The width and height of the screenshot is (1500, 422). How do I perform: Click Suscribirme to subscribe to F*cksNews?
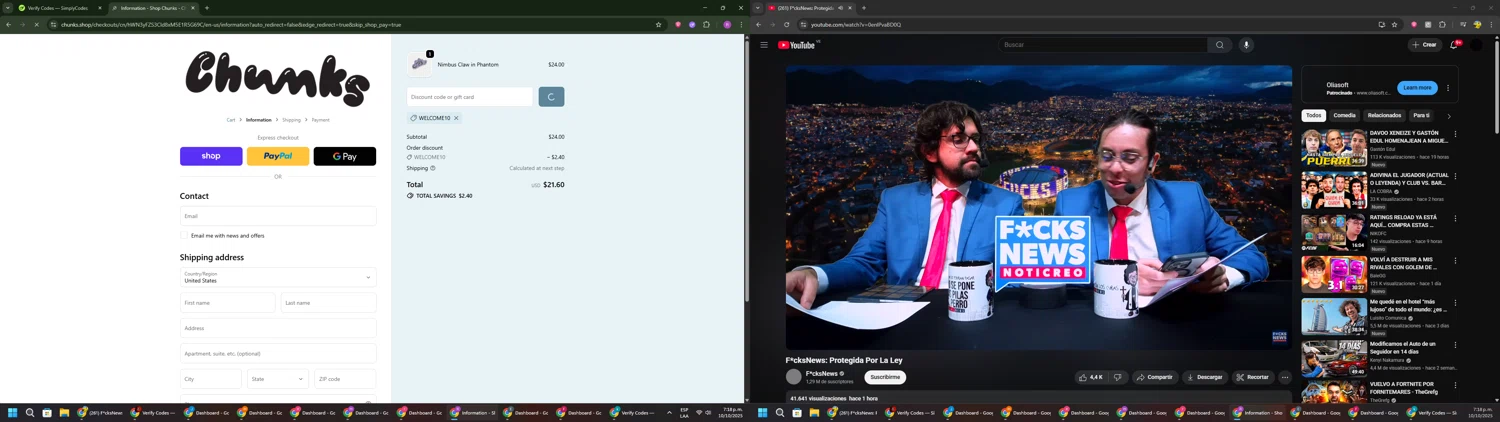coord(884,377)
